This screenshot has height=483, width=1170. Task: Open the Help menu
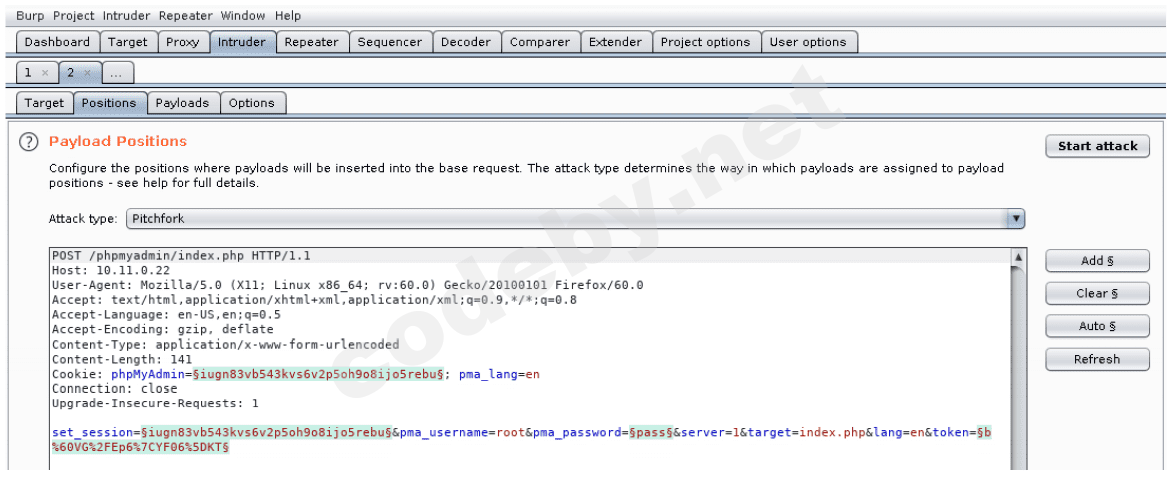coord(288,15)
